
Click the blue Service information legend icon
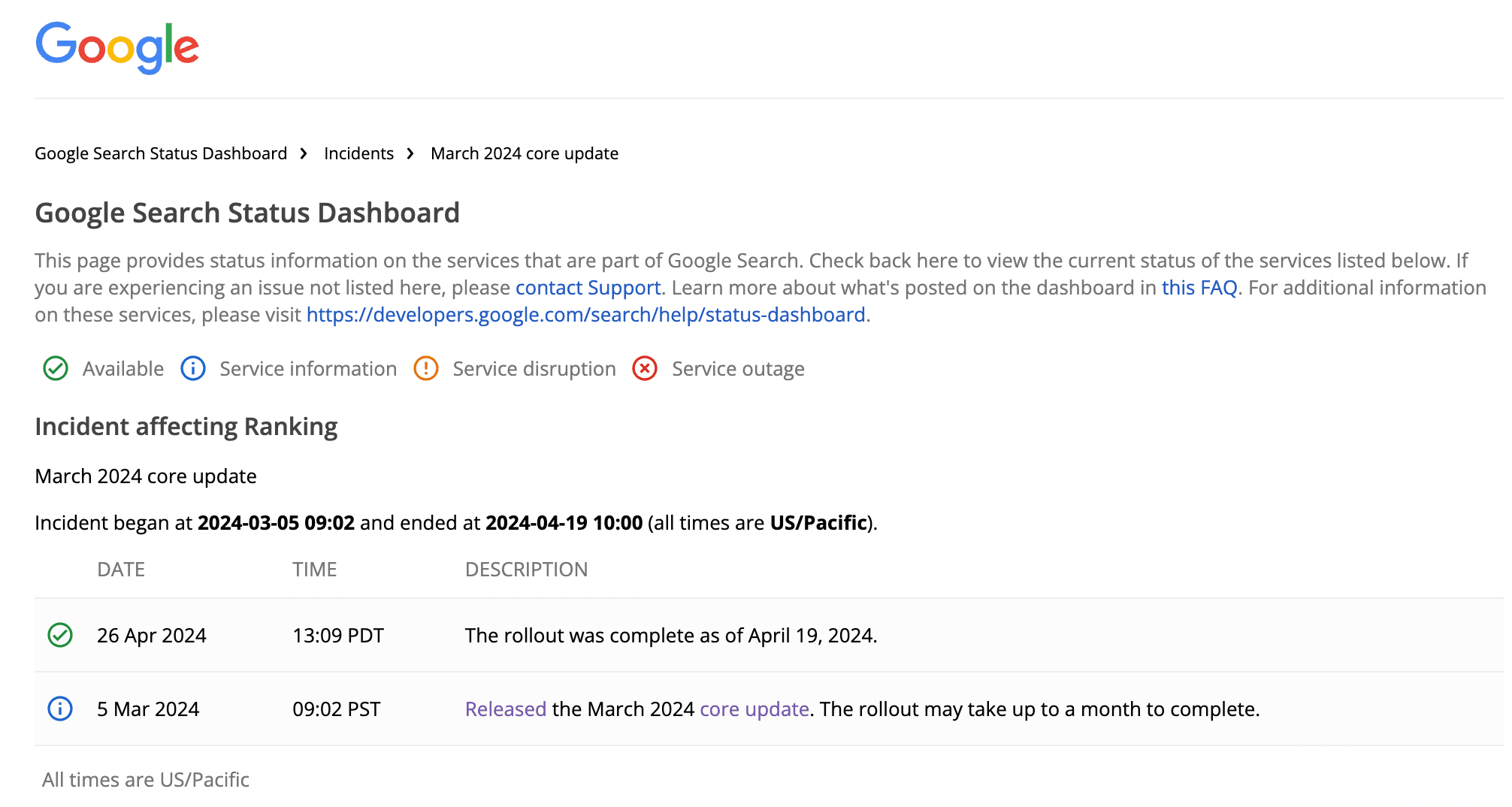coord(193,369)
